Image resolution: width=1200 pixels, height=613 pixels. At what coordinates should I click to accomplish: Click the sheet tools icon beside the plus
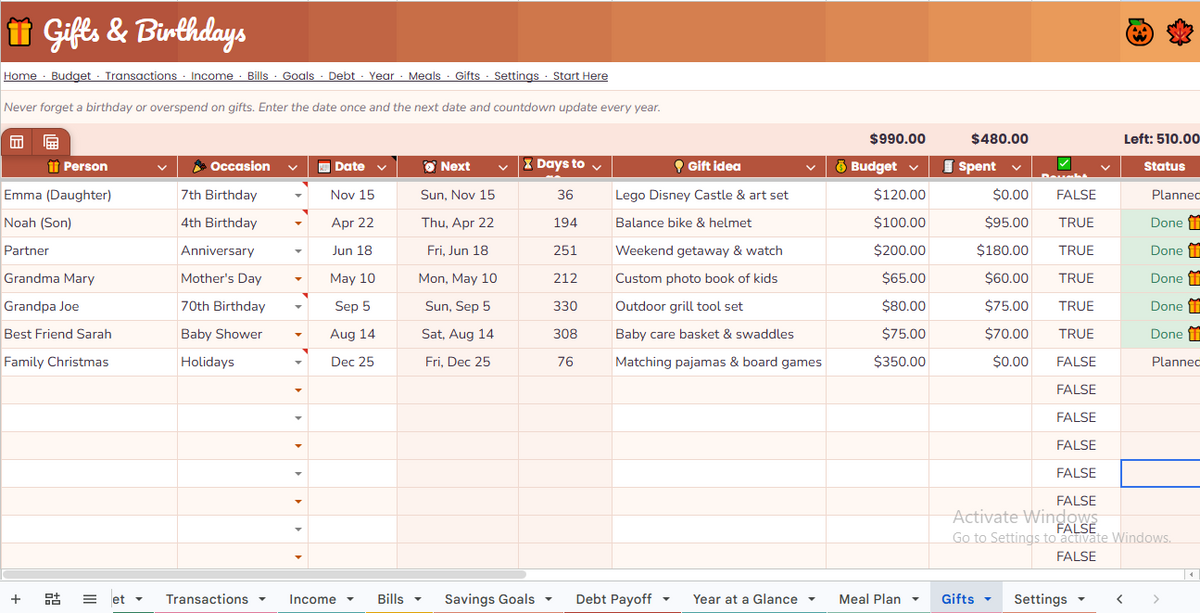[53, 599]
